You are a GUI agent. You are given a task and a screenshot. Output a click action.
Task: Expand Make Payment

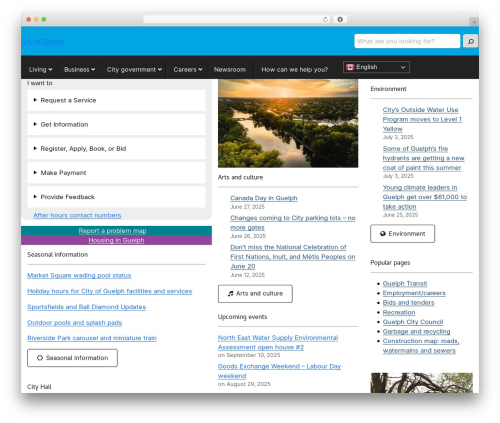(x=116, y=173)
